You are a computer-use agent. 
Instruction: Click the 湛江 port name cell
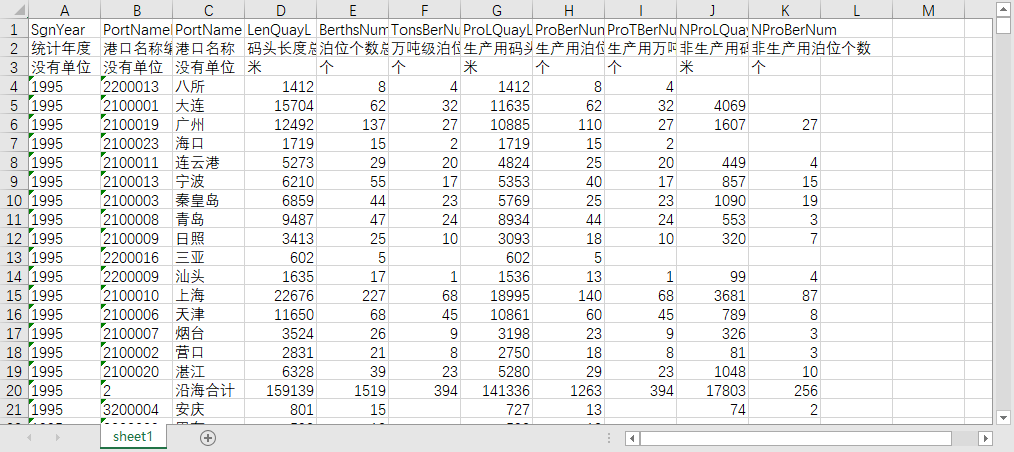209,372
